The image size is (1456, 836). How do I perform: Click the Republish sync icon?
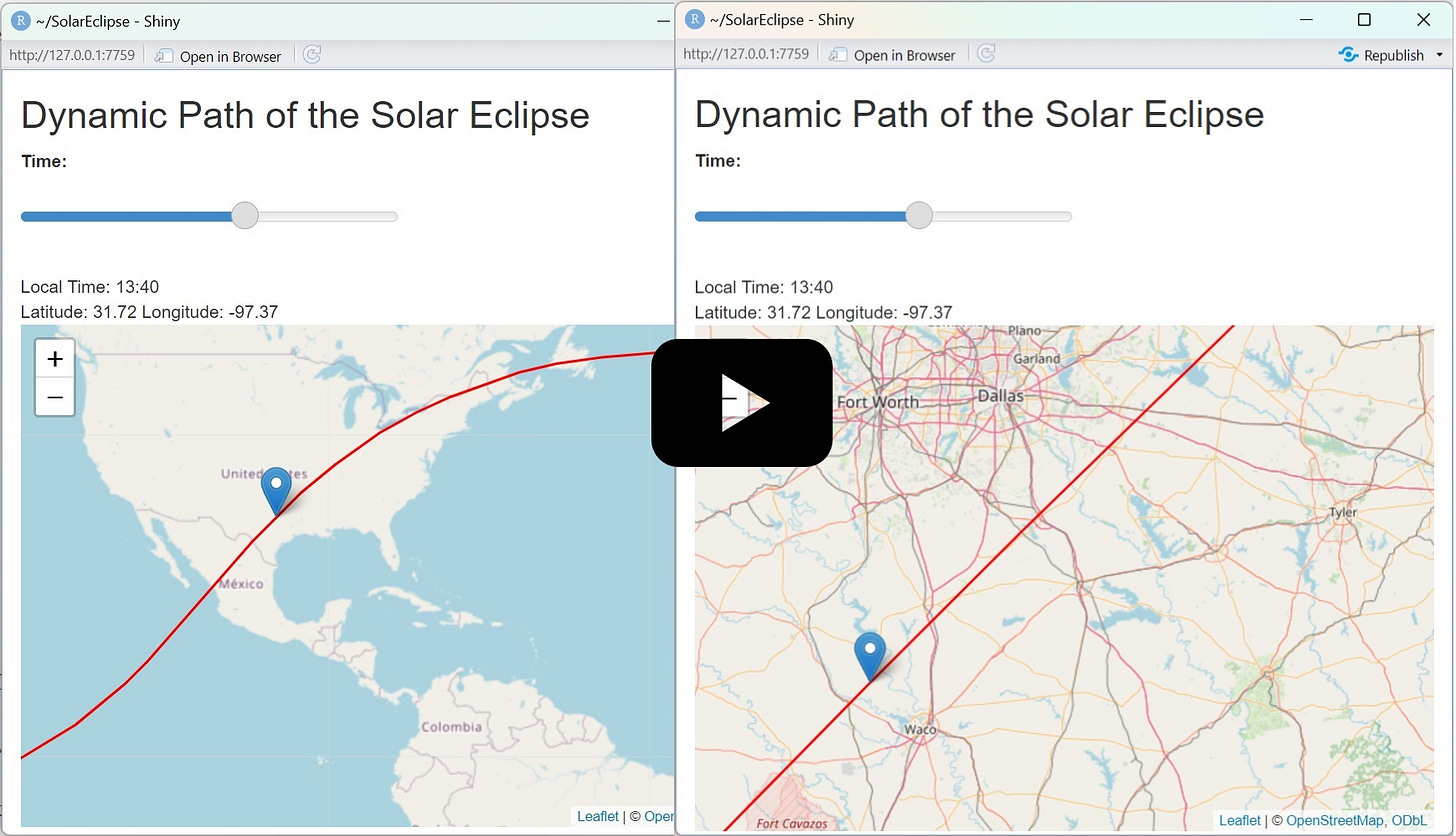pyautogui.click(x=1348, y=55)
